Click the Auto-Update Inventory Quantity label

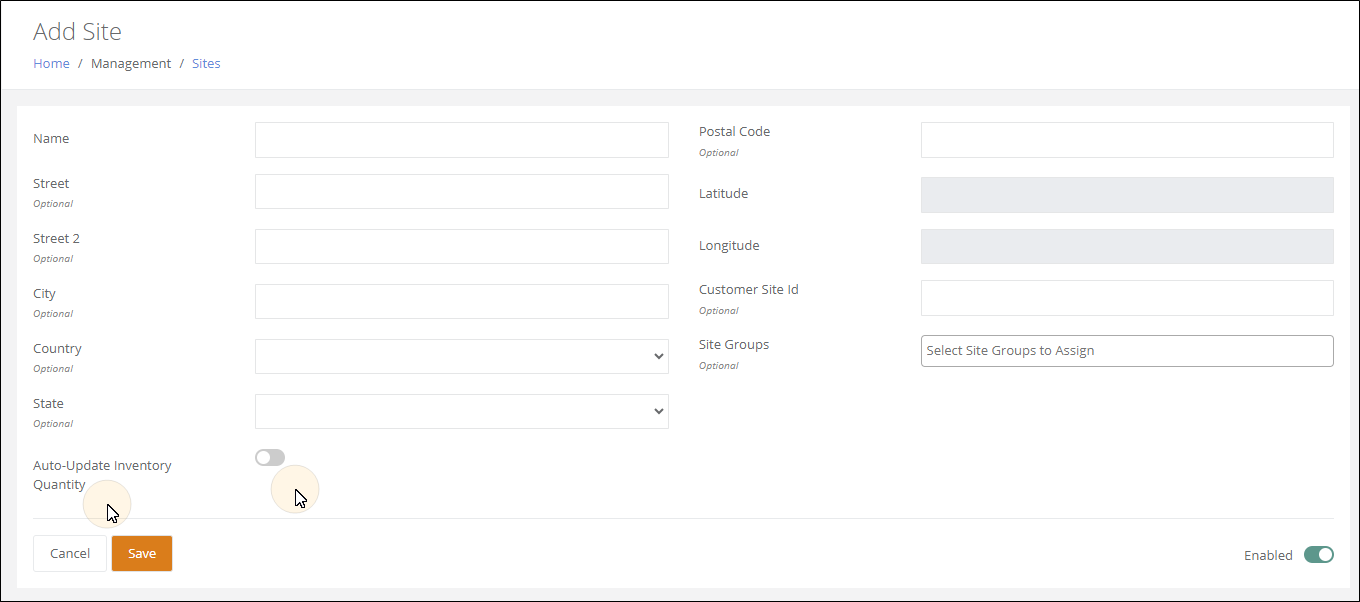point(102,475)
